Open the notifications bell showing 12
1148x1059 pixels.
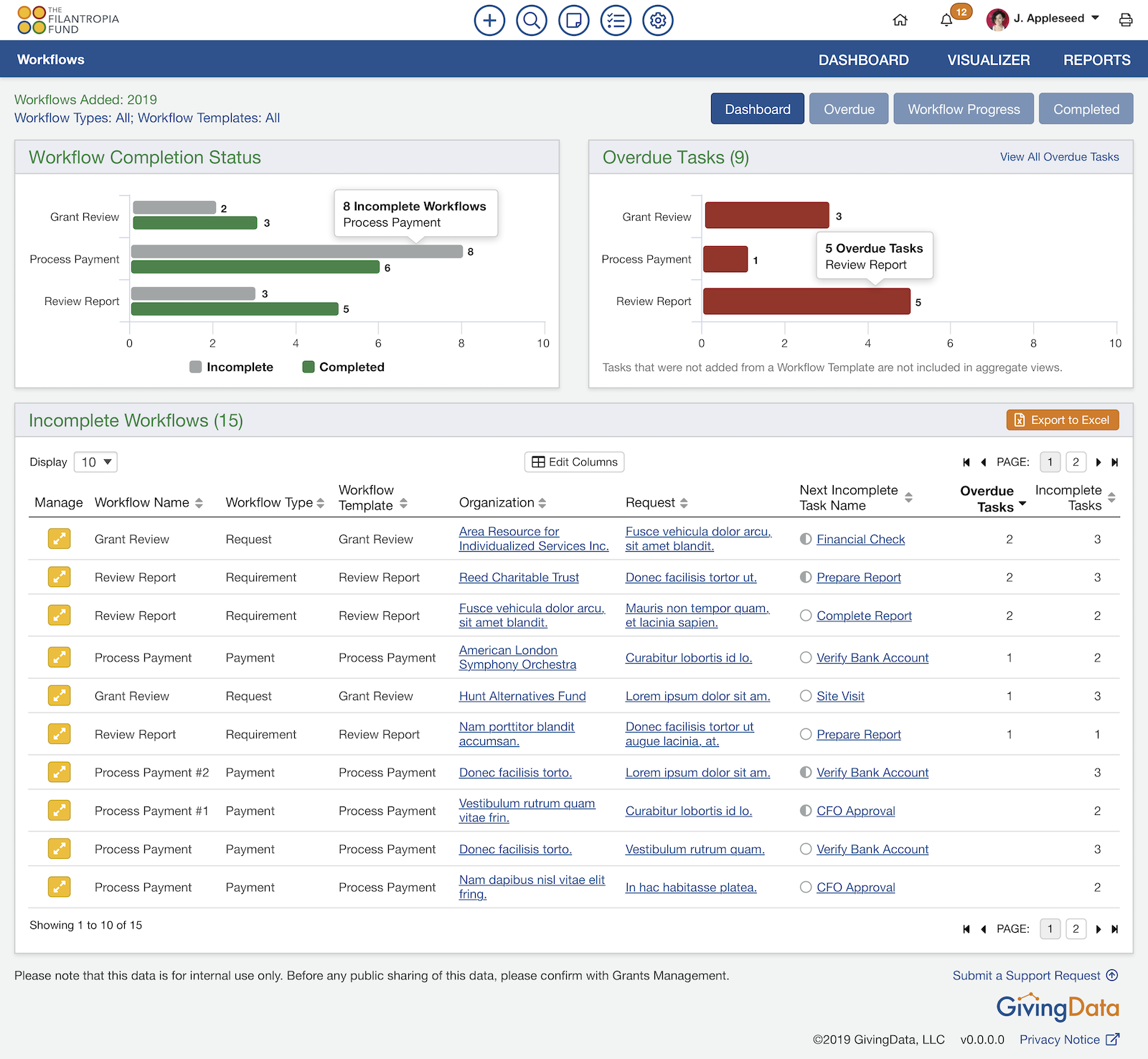(x=946, y=20)
